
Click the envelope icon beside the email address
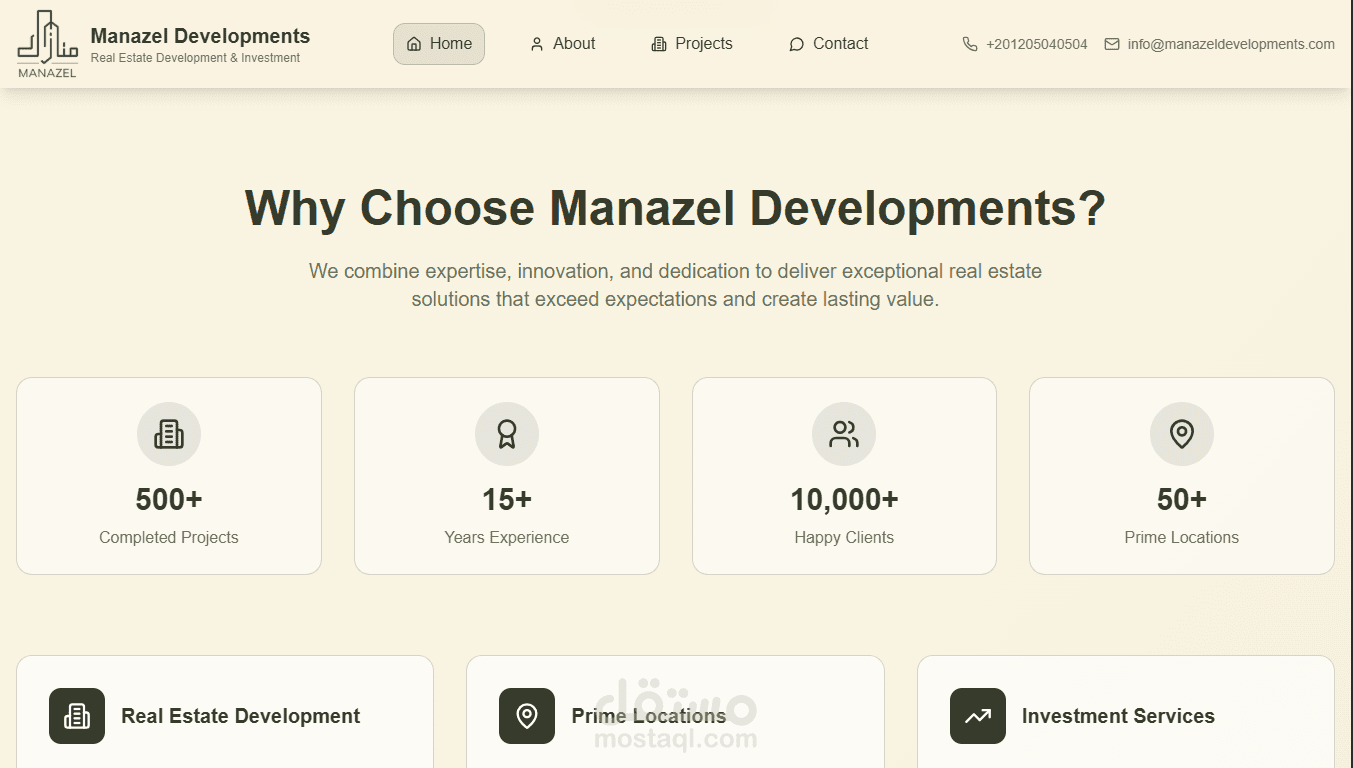click(1112, 44)
